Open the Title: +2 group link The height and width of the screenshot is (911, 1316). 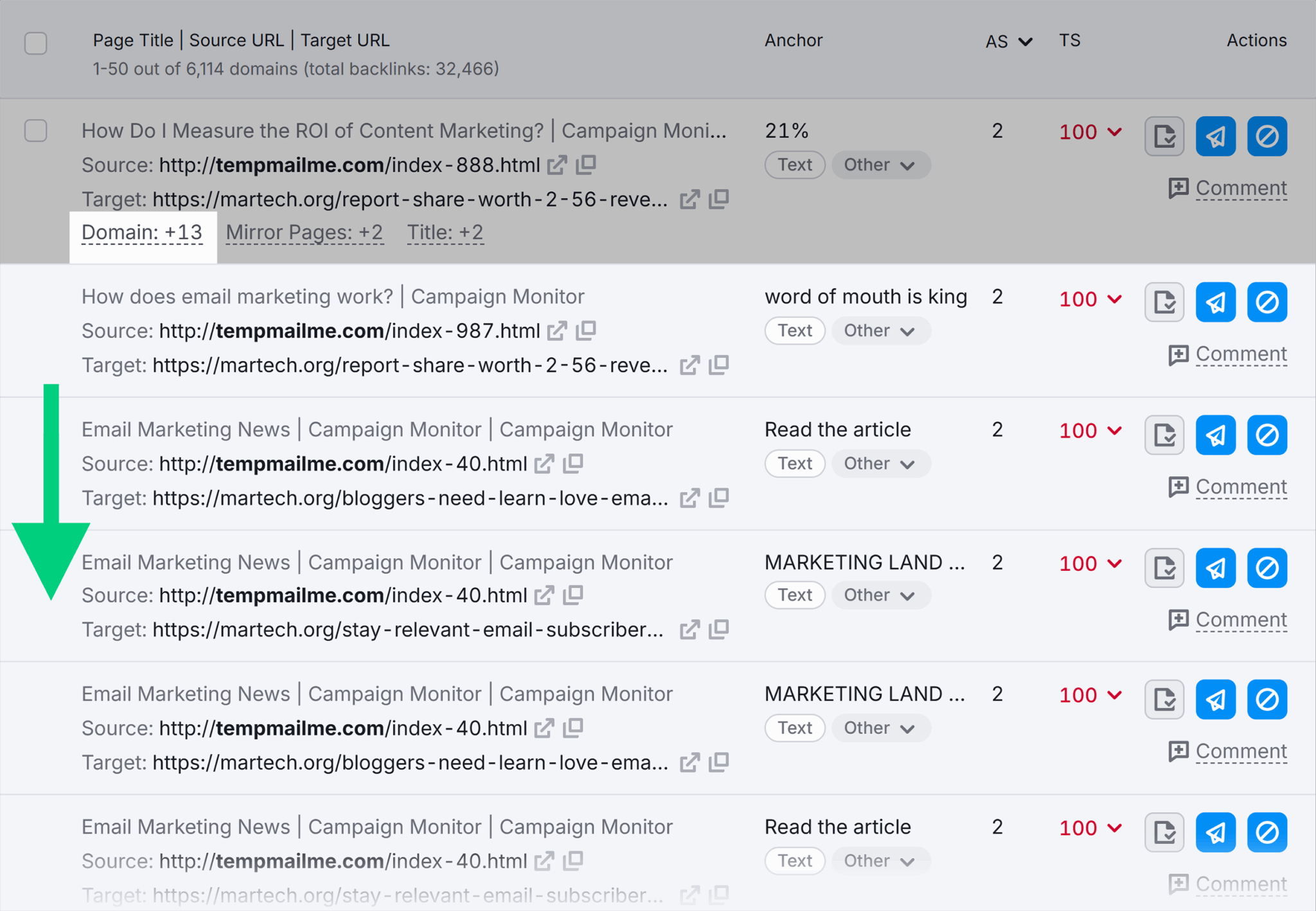pos(445,232)
